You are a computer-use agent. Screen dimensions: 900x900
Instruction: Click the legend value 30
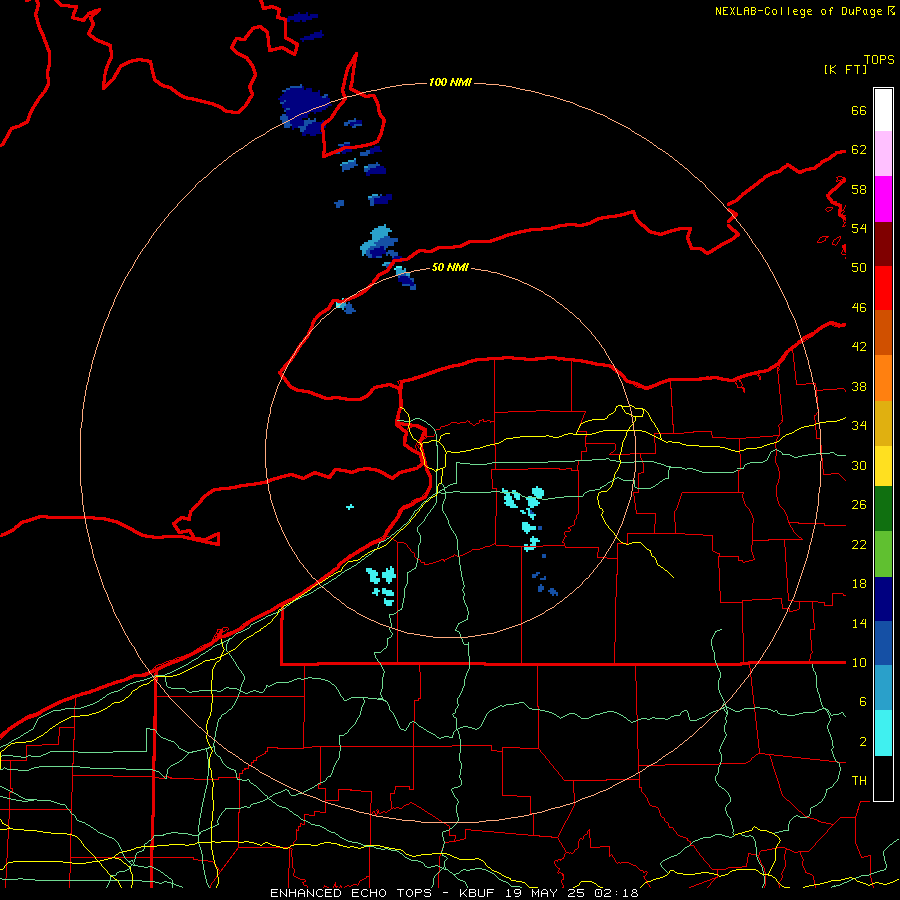coord(859,465)
